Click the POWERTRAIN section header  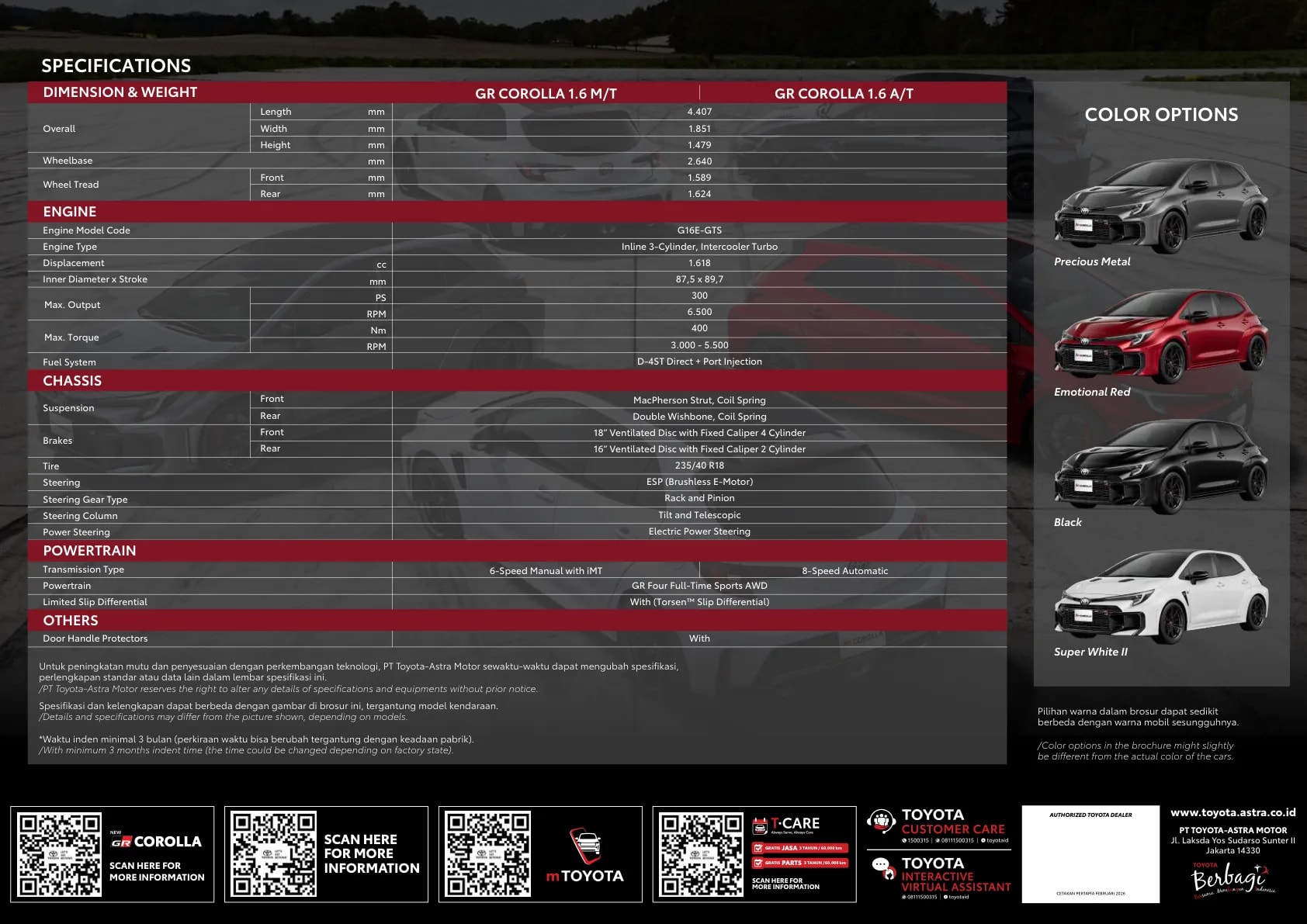[x=89, y=551]
